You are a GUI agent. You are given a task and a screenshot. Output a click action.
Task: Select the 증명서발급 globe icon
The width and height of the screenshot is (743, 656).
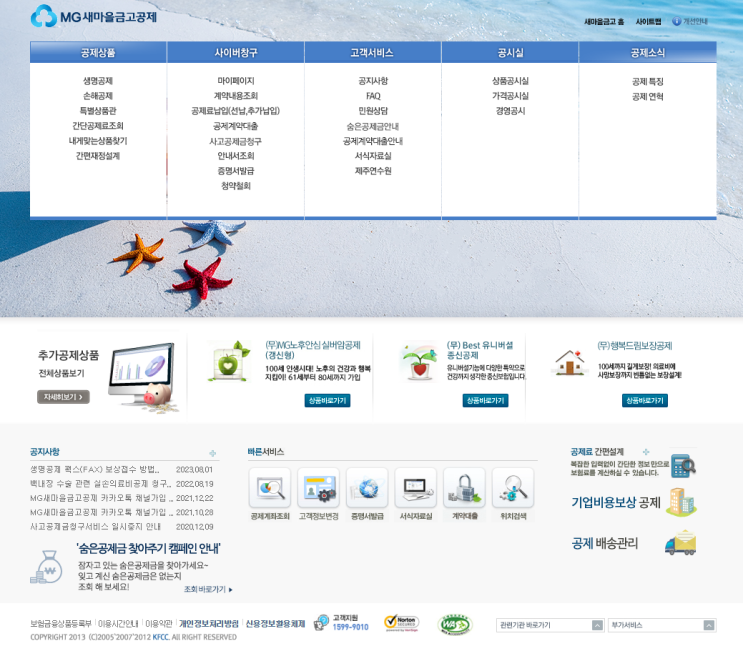tap(367, 488)
